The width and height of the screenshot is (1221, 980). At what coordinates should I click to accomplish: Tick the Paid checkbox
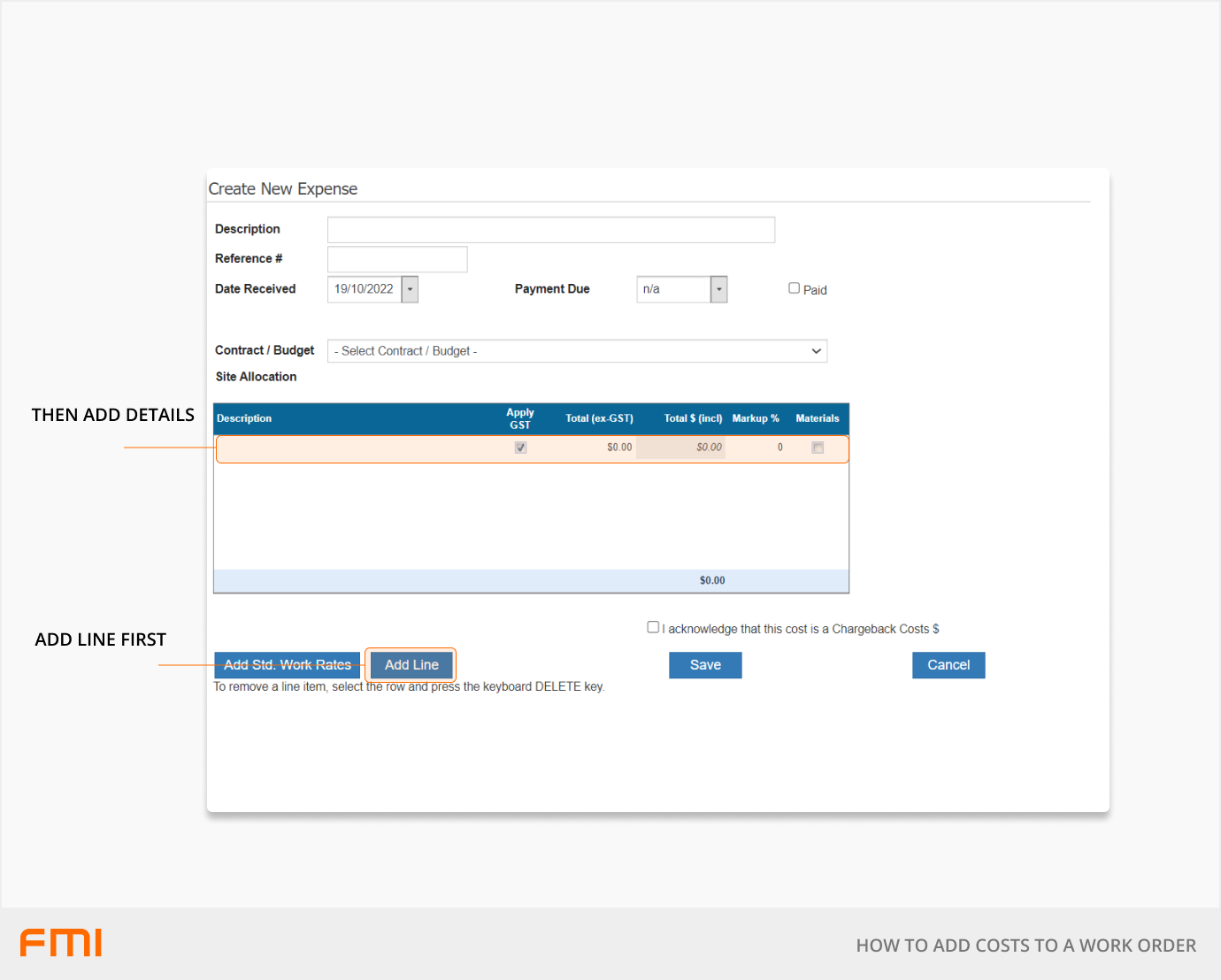(794, 288)
